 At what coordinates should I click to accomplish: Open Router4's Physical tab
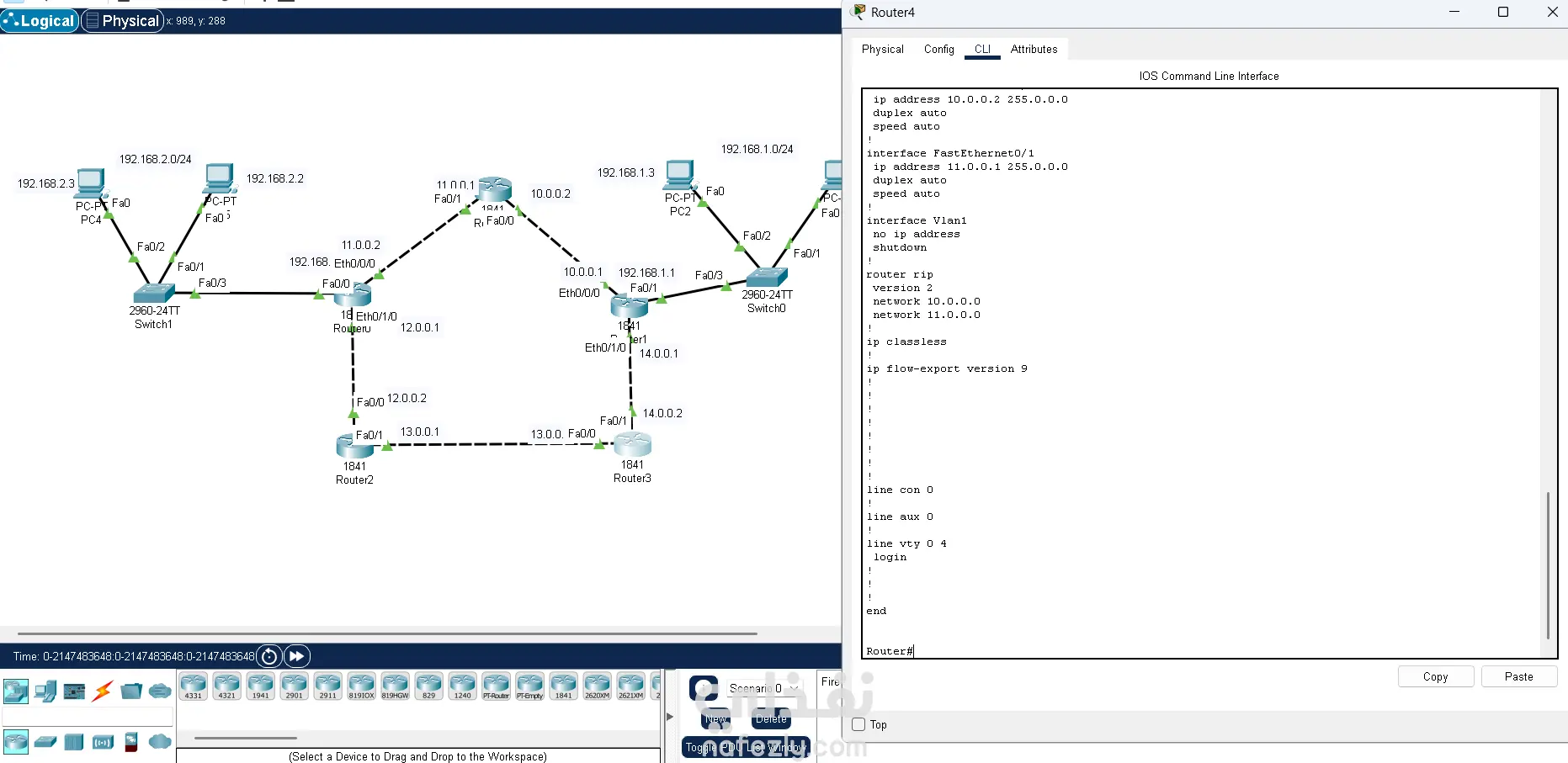pyautogui.click(x=883, y=50)
